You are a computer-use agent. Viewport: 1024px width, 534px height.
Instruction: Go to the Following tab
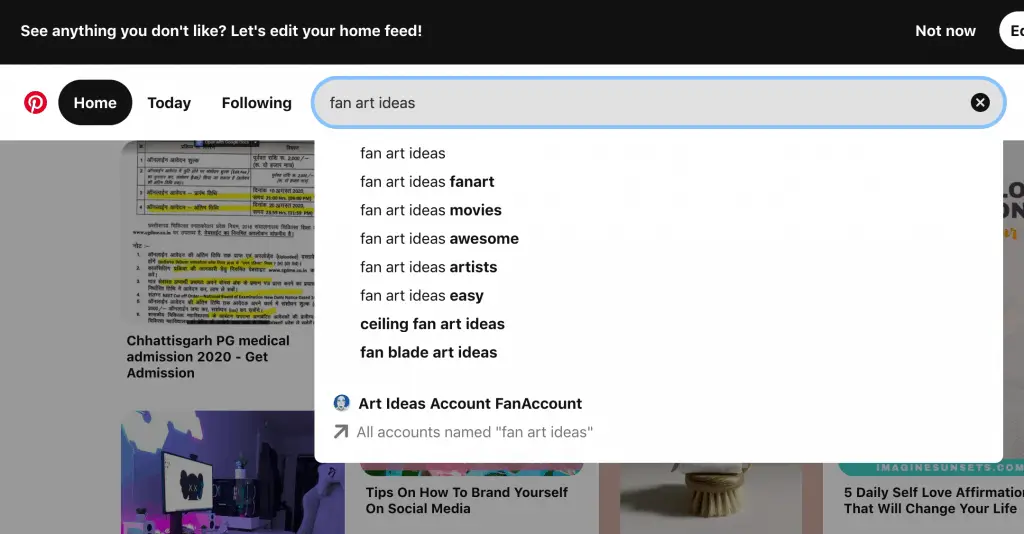(x=257, y=102)
